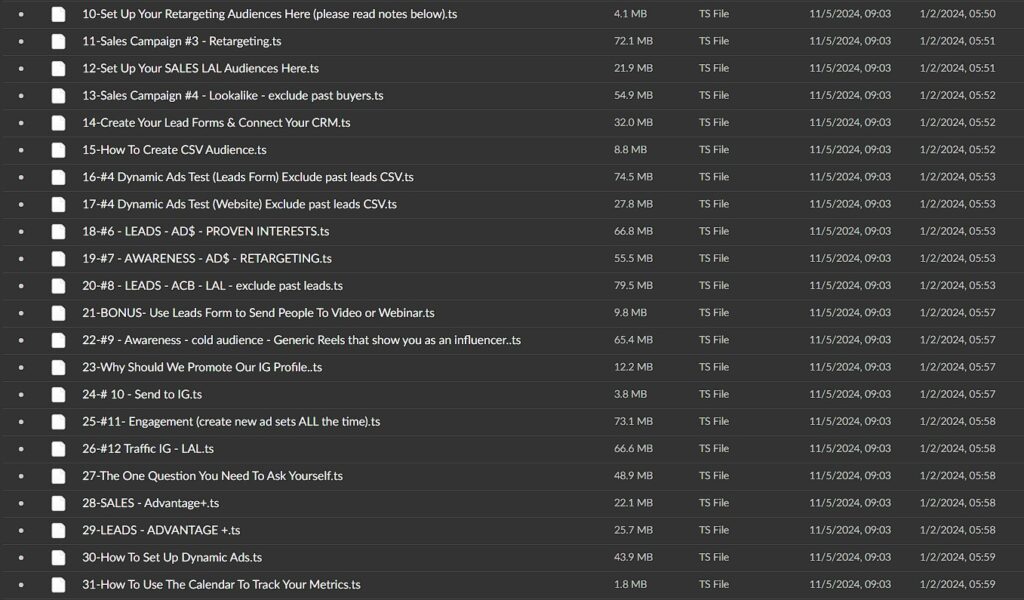Open 31-How To Use The Calendar To Track Your Metrics.ts
This screenshot has height=600, width=1024.
pyautogui.click(x=221, y=584)
